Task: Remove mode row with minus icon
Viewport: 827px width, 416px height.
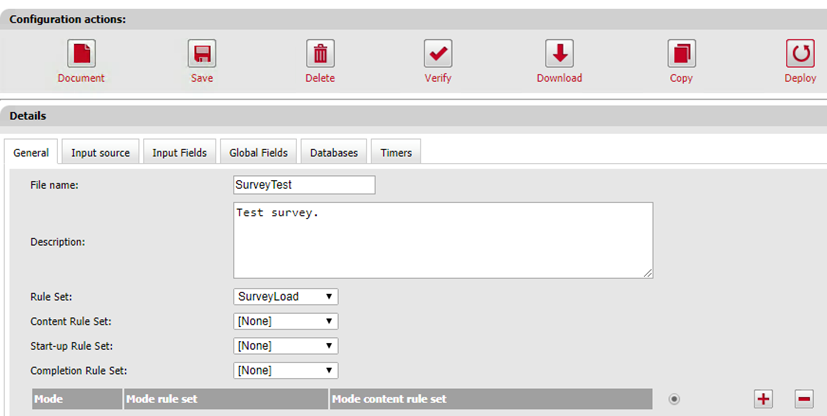Action: point(803,399)
